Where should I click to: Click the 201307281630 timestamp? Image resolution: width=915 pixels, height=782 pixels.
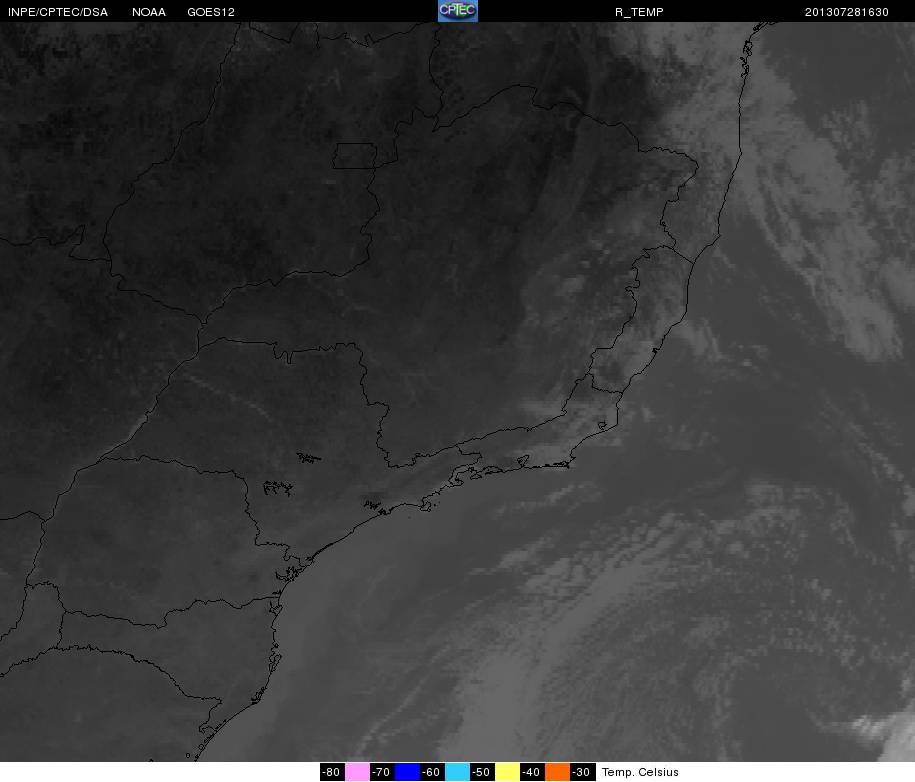point(847,12)
